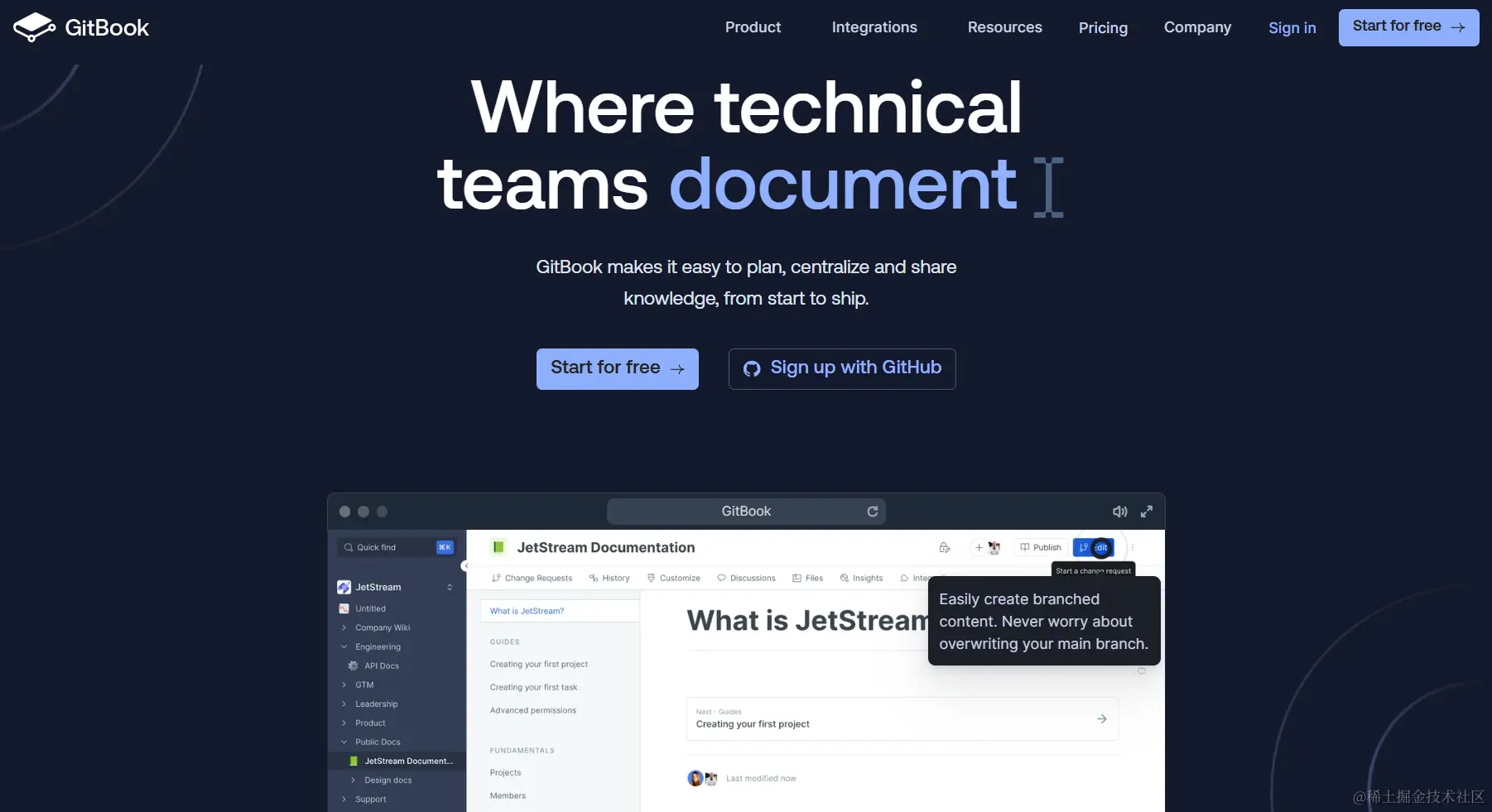Click the plus invite member icon
The width and height of the screenshot is (1492, 812).
pyautogui.click(x=979, y=547)
